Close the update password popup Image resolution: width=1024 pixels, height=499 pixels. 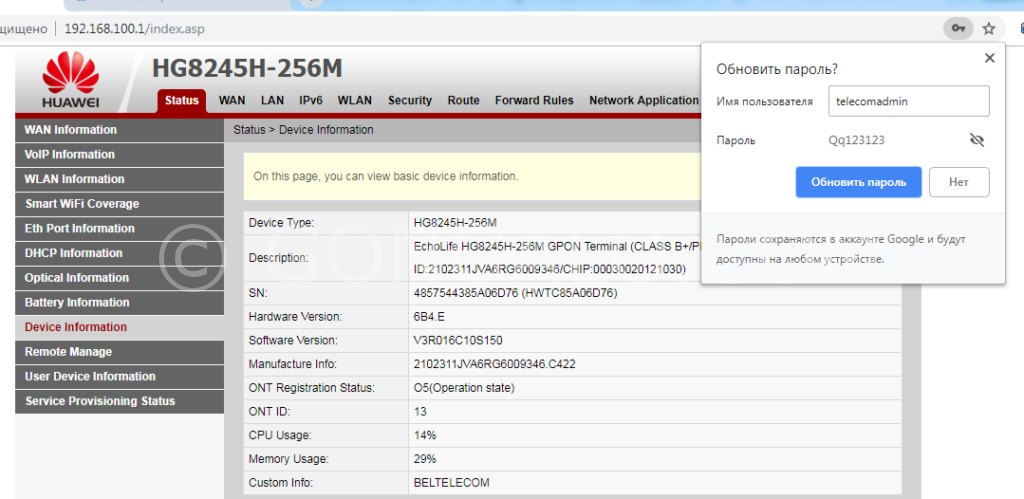(x=989, y=57)
